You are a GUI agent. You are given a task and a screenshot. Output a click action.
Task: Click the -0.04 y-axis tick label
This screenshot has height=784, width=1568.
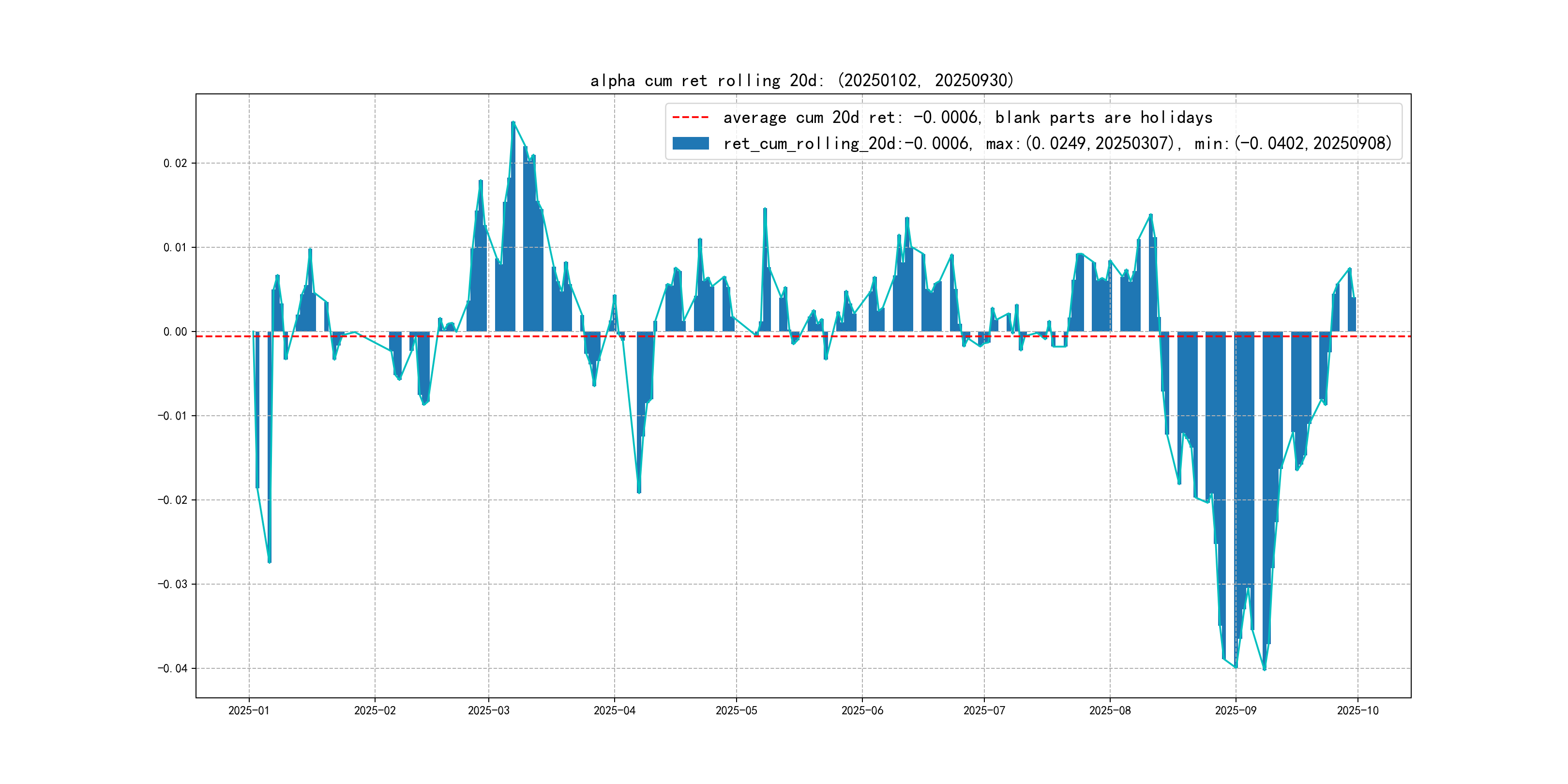[x=172, y=668]
